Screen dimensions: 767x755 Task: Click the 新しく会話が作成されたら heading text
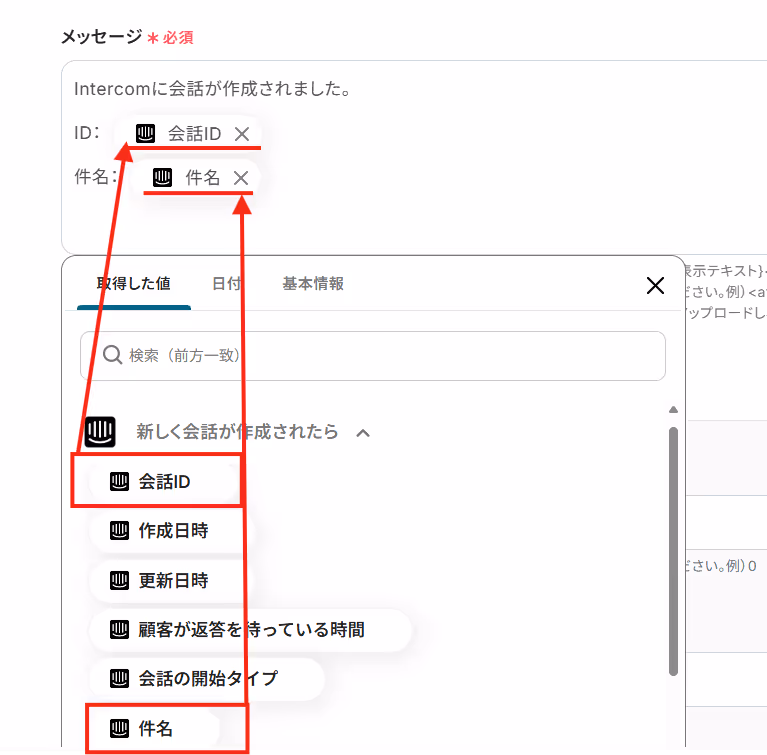coord(237,432)
